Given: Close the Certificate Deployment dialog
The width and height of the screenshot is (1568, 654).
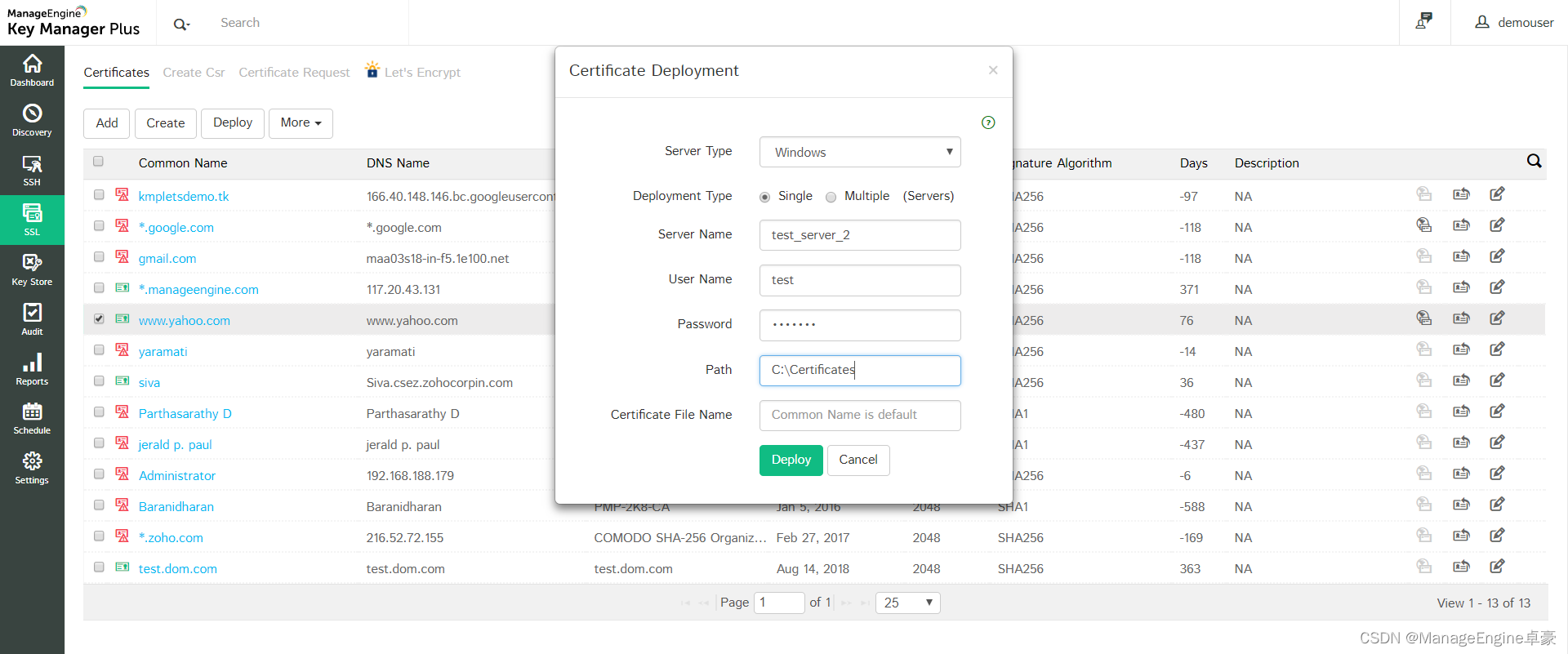Looking at the screenshot, I should click(993, 70).
